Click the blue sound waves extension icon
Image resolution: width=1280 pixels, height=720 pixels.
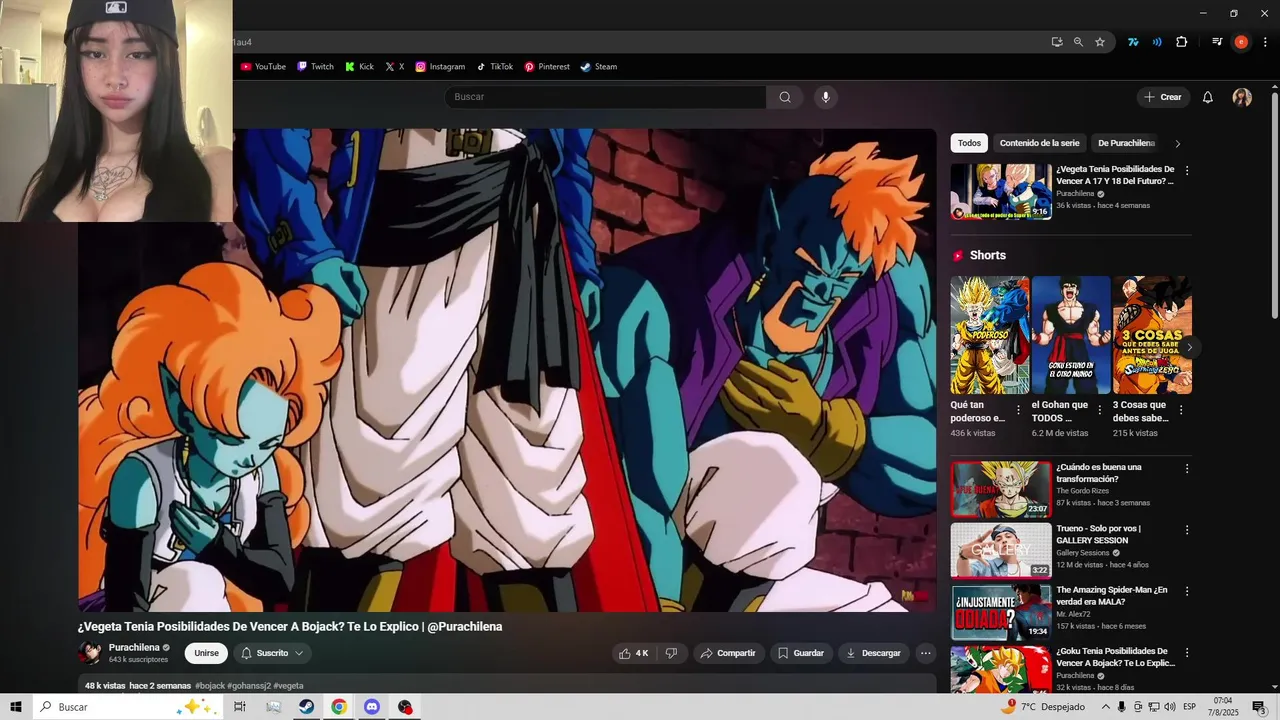click(1157, 42)
